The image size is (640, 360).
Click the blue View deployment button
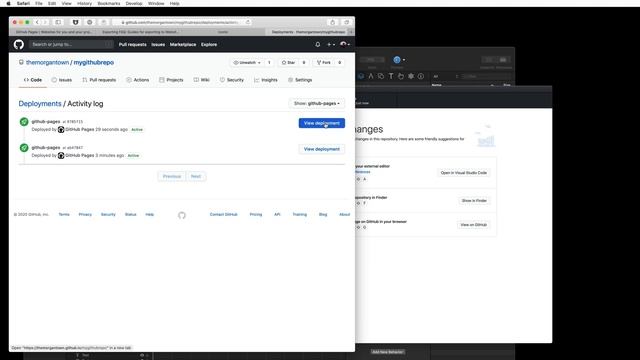pos(322,123)
